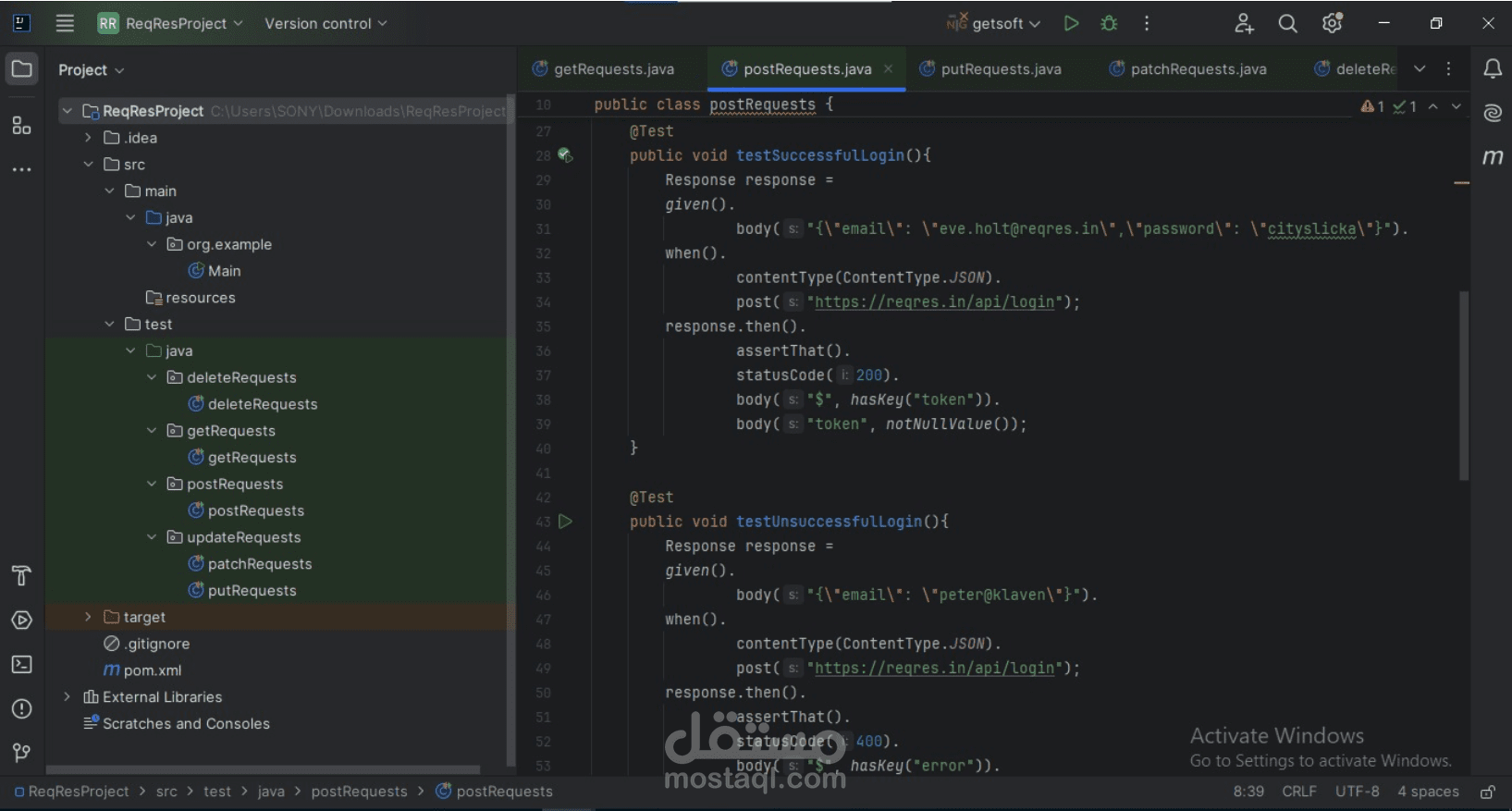Collapse the main folder
This screenshot has width=1512, height=811.
(x=109, y=191)
